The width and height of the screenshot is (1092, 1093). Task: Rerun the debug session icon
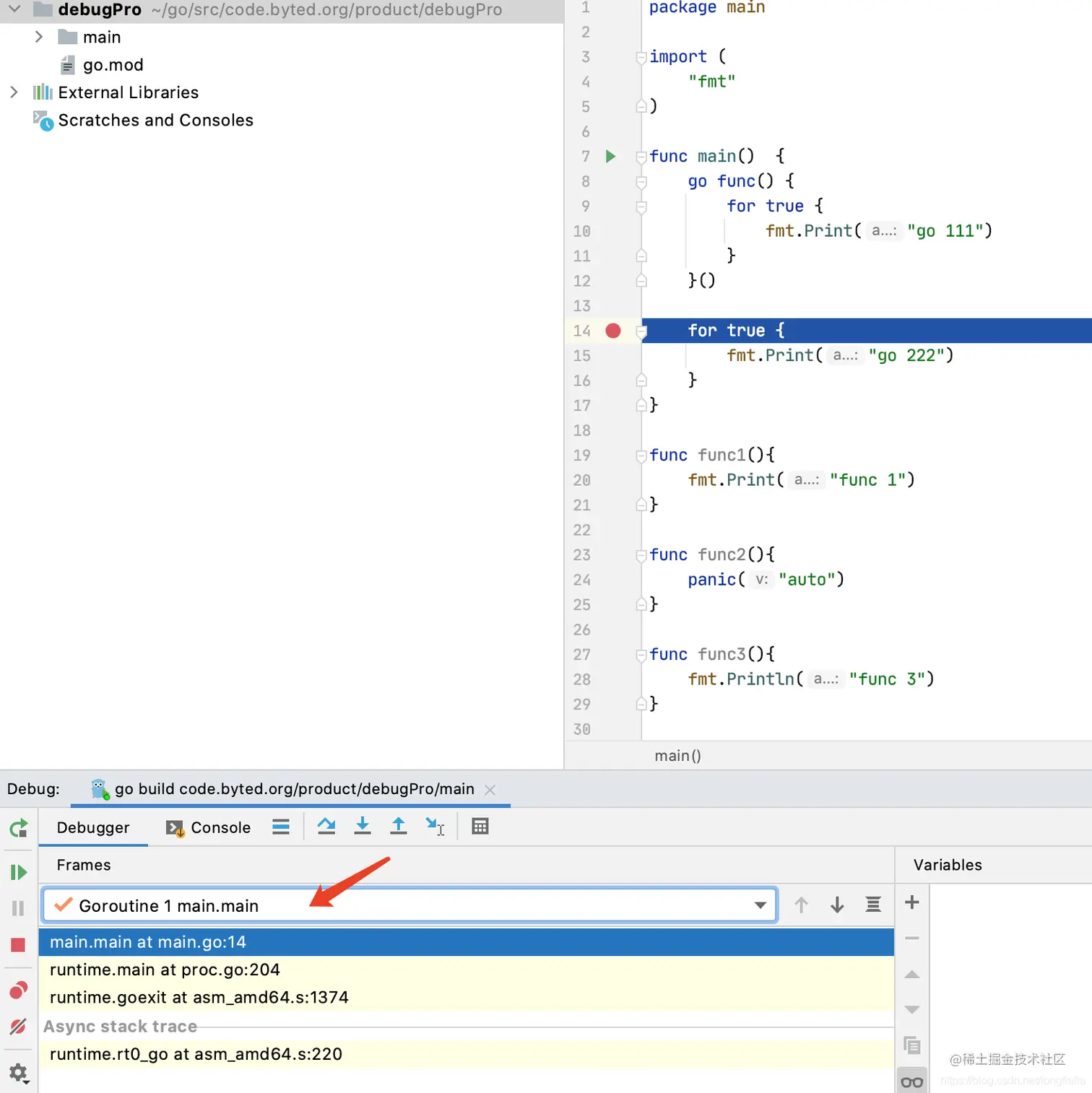pyautogui.click(x=19, y=828)
